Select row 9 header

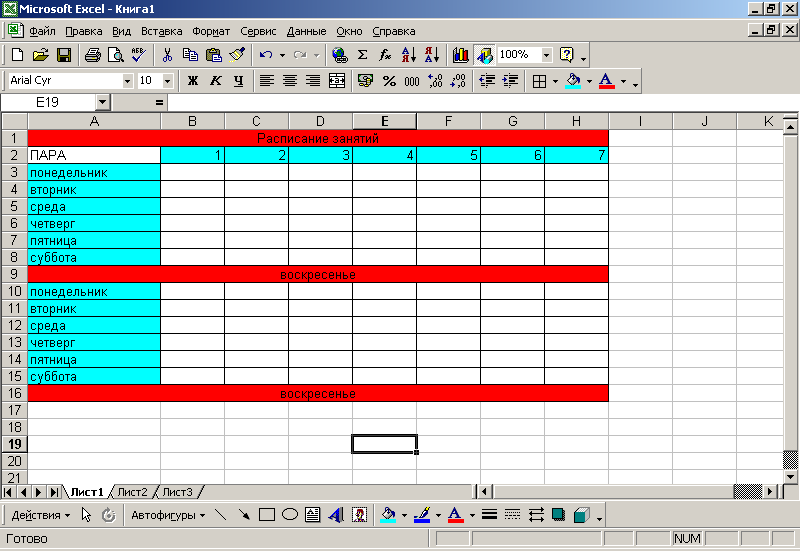(14, 274)
